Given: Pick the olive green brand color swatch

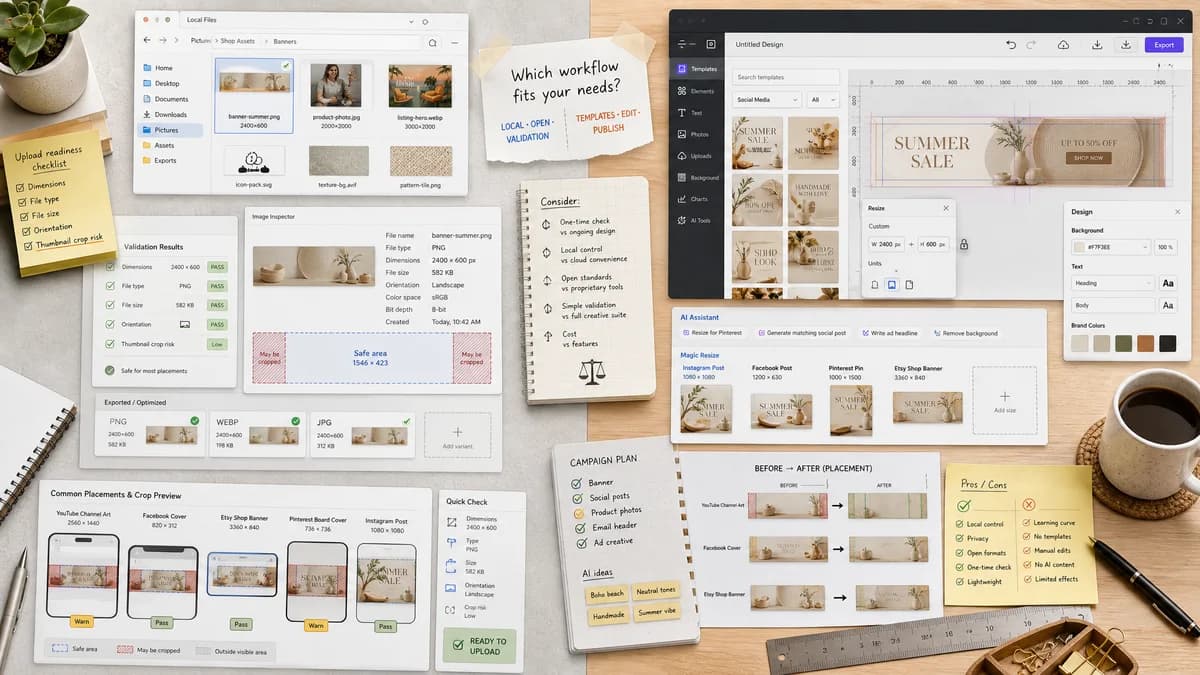Looking at the screenshot, I should pyautogui.click(x=1123, y=343).
